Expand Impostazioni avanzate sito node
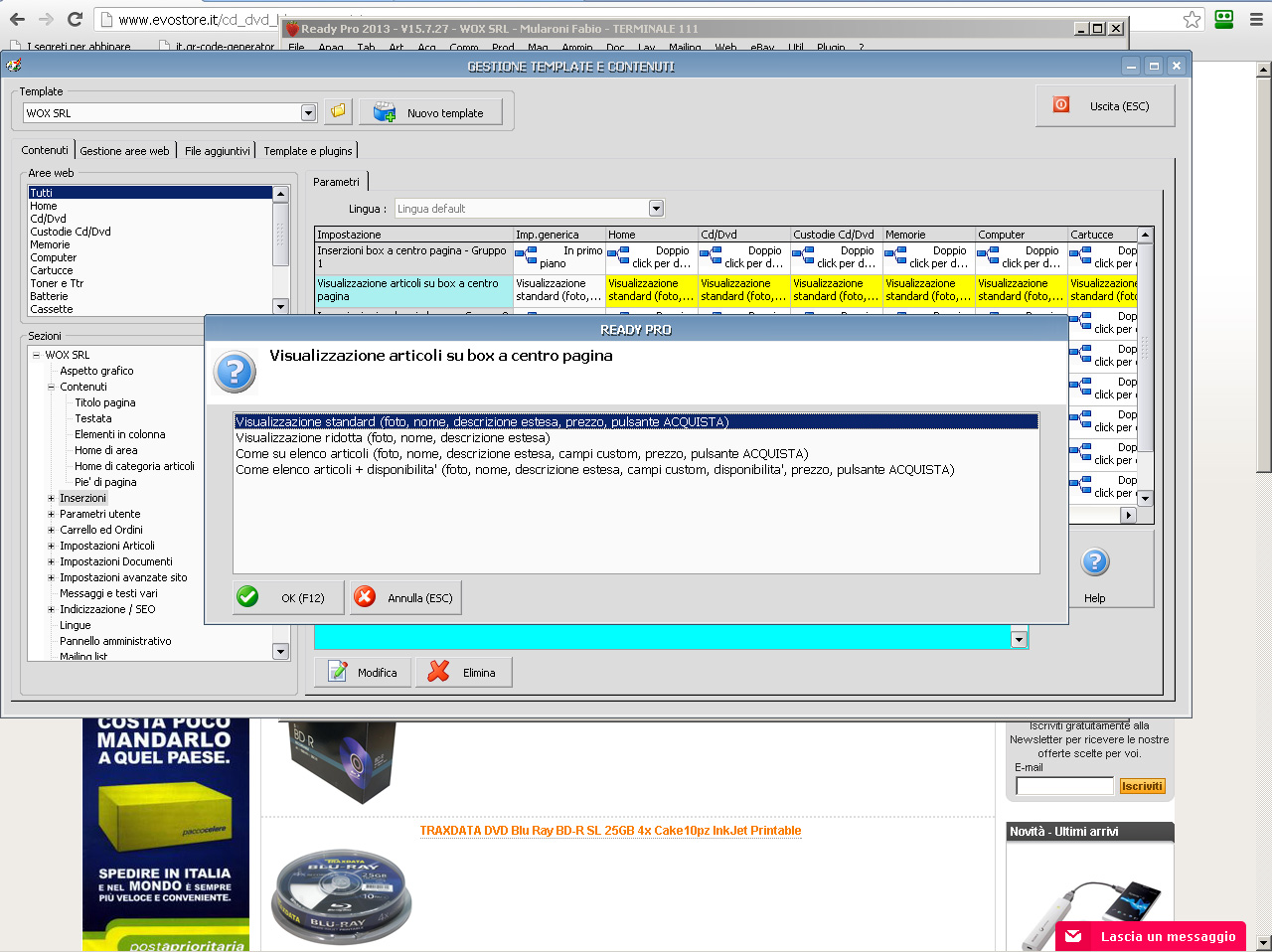 tap(52, 577)
